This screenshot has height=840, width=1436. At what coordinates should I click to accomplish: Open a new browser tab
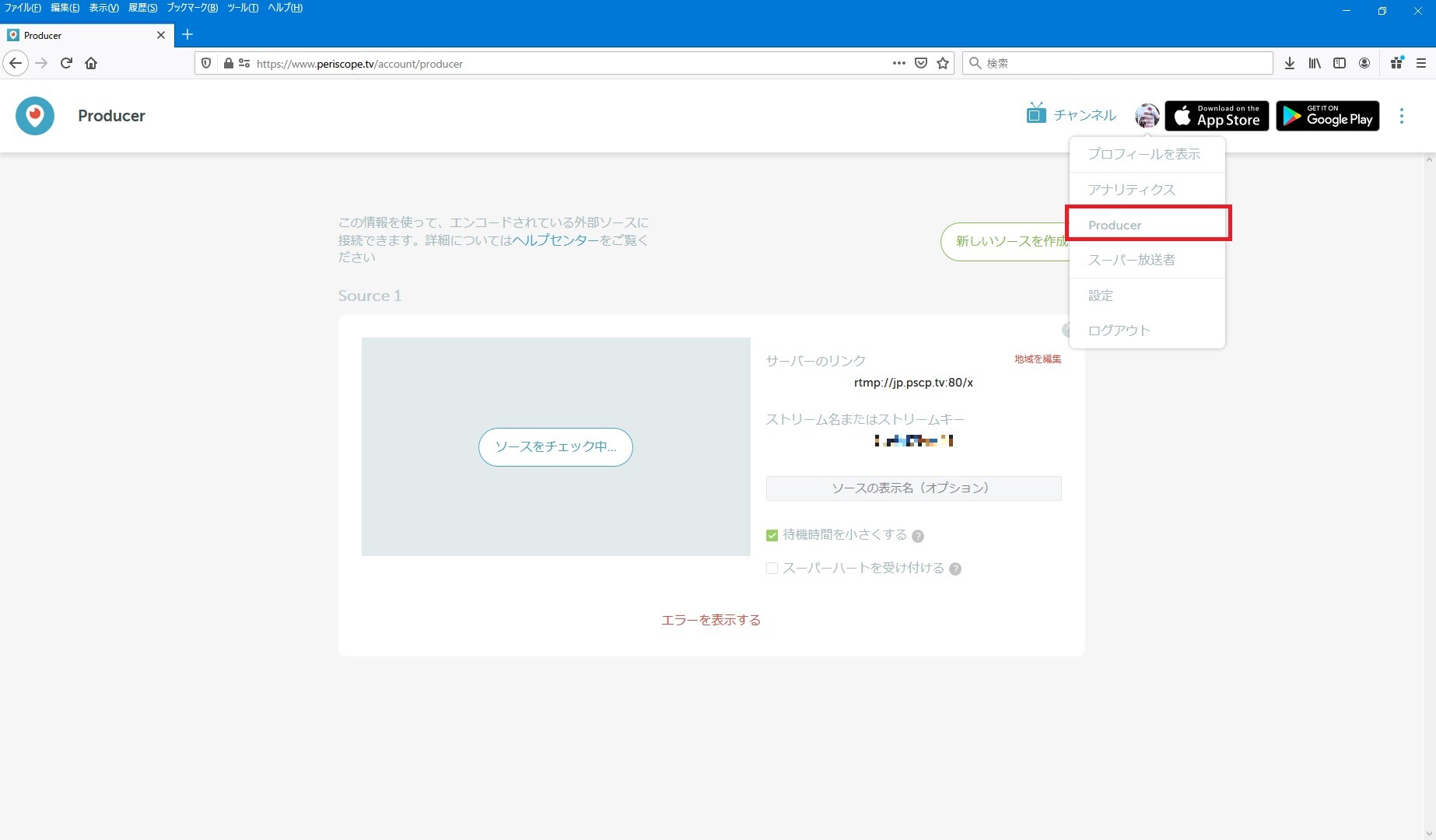pyautogui.click(x=187, y=34)
